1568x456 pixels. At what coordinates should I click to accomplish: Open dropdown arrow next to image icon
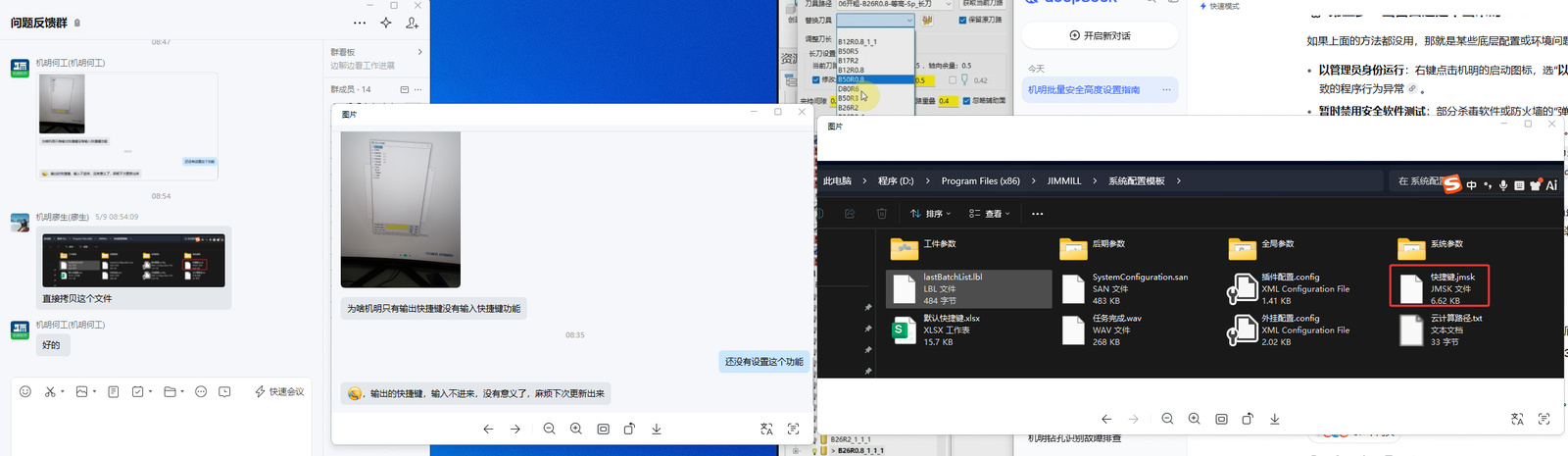94,392
